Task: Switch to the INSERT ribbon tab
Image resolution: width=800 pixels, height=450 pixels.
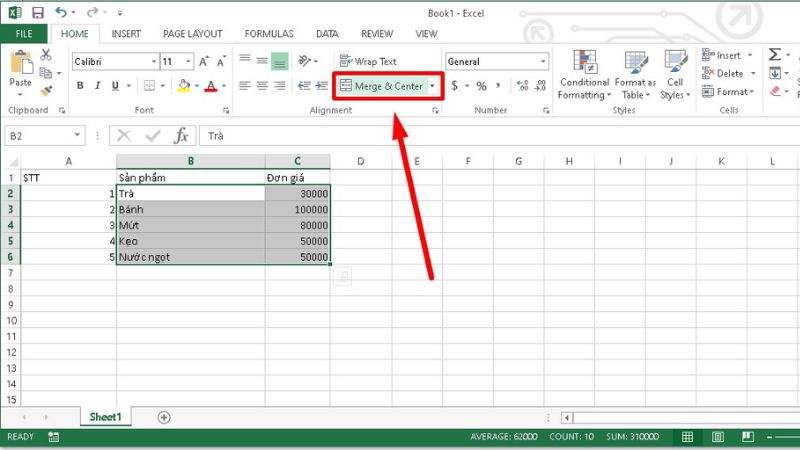Action: pos(126,34)
